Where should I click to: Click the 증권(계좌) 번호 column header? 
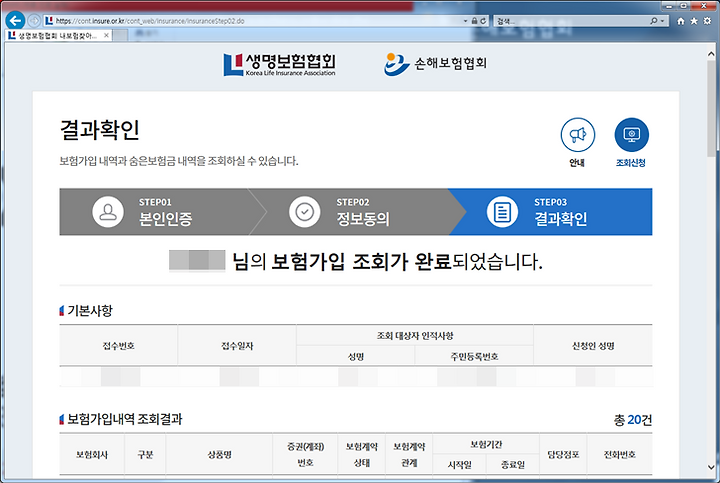click(305, 455)
